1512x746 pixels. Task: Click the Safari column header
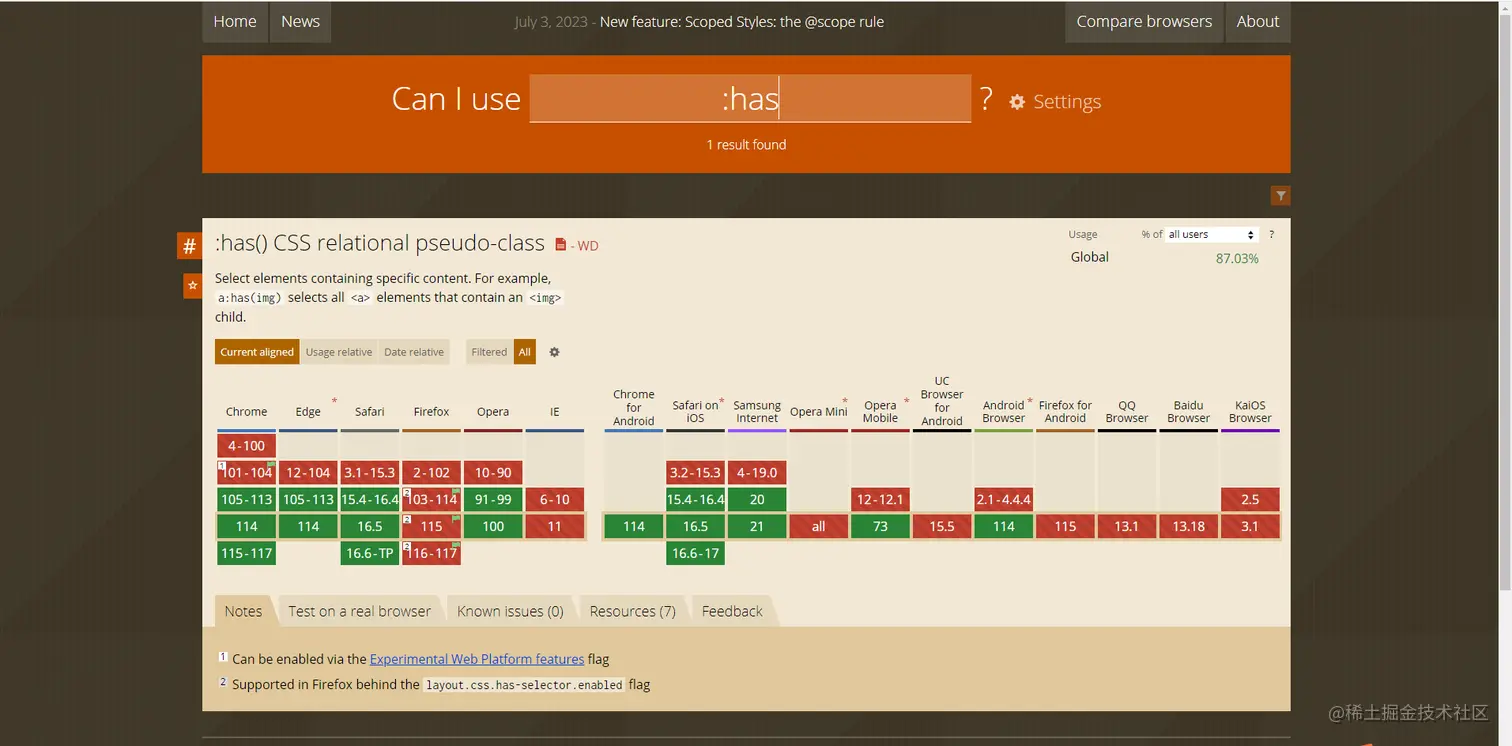click(370, 412)
